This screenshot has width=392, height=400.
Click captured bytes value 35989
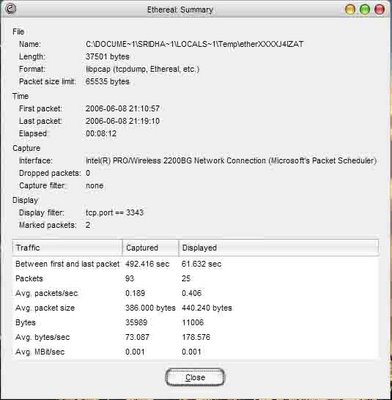(x=136, y=323)
